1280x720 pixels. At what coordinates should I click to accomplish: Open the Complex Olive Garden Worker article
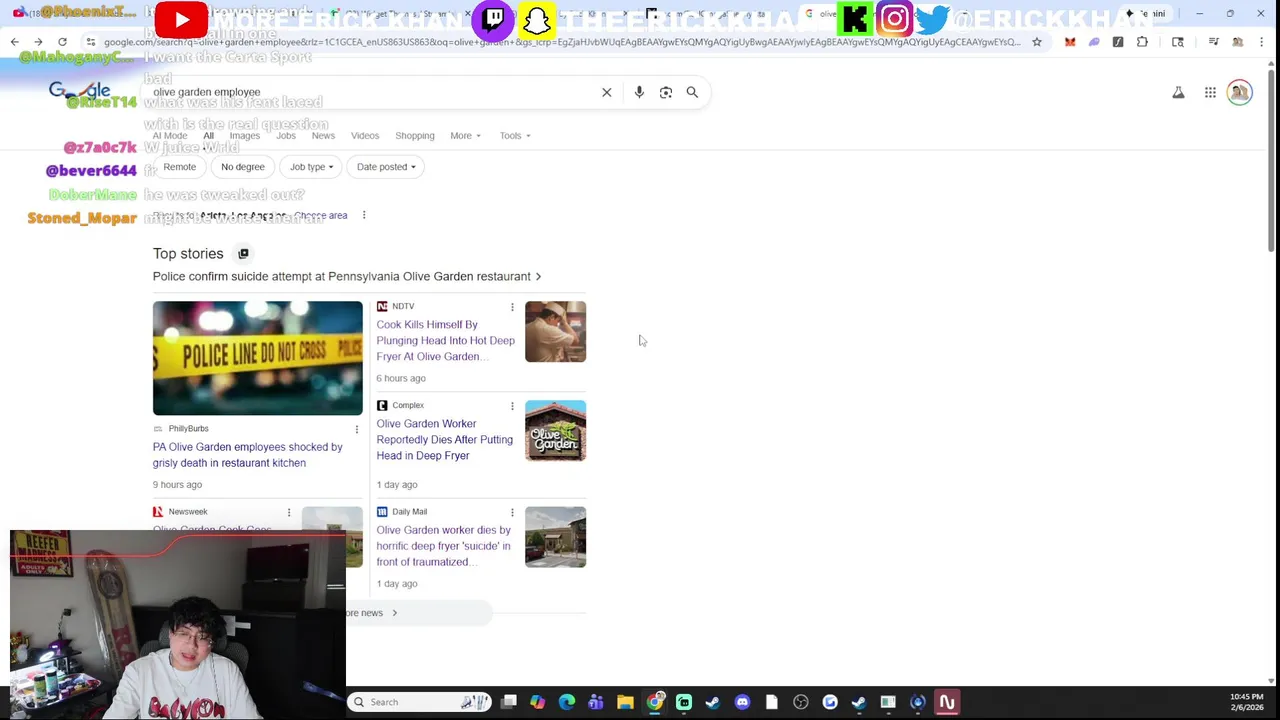[445, 440]
